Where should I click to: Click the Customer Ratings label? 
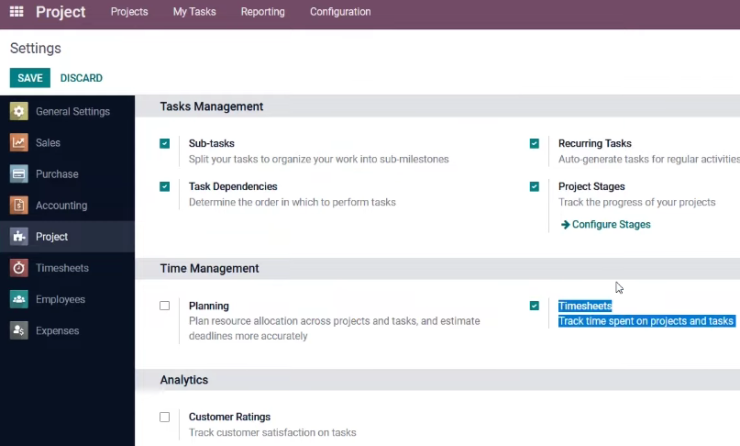[x=229, y=417]
